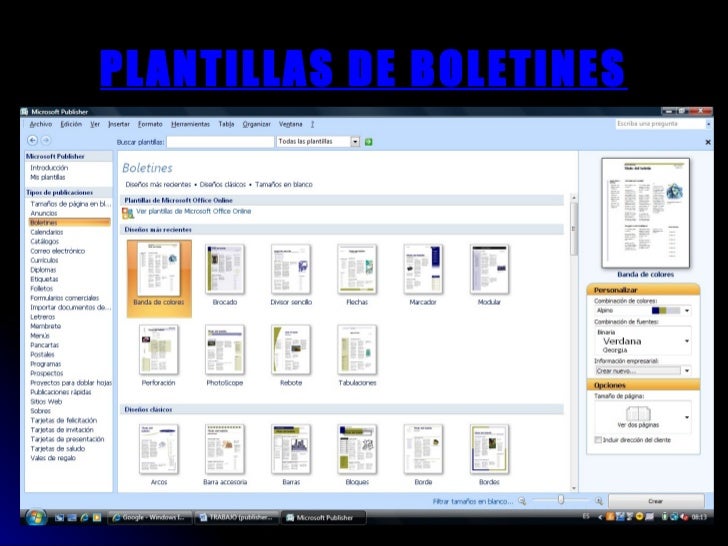Select the Tabulaciones template thumbnail

(x=357, y=350)
